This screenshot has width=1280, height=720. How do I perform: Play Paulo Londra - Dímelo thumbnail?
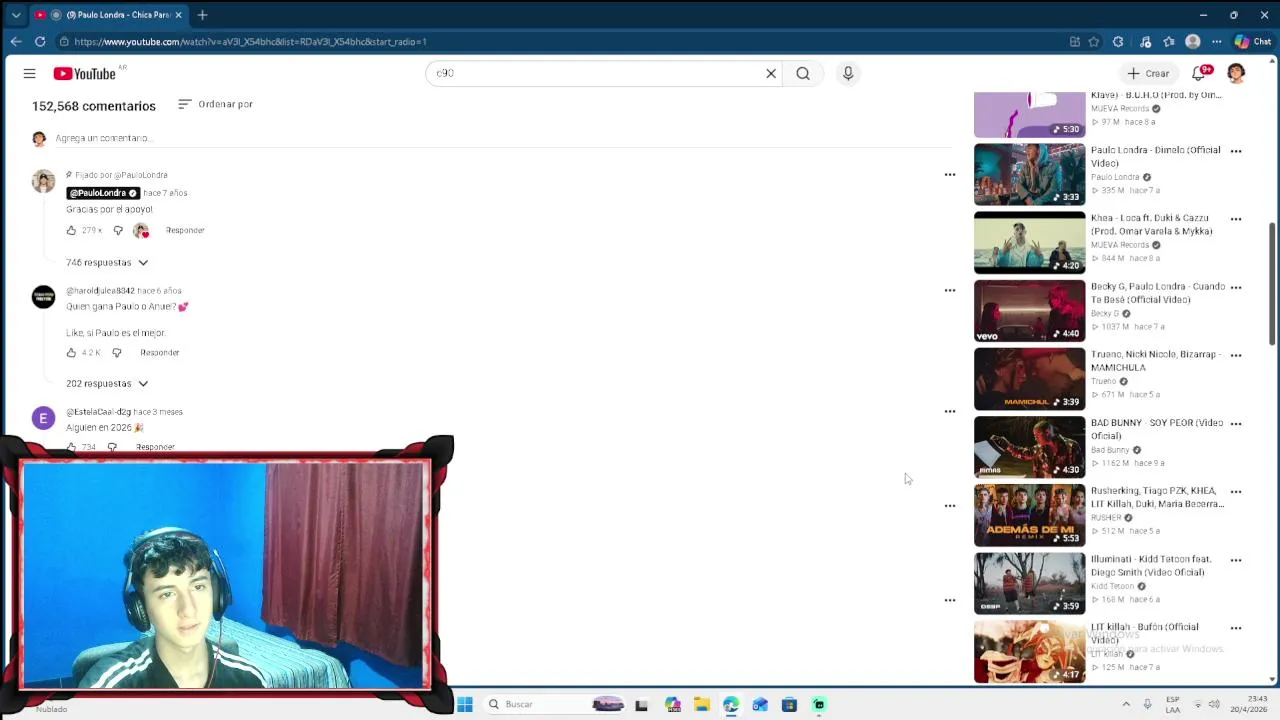pos(1029,174)
